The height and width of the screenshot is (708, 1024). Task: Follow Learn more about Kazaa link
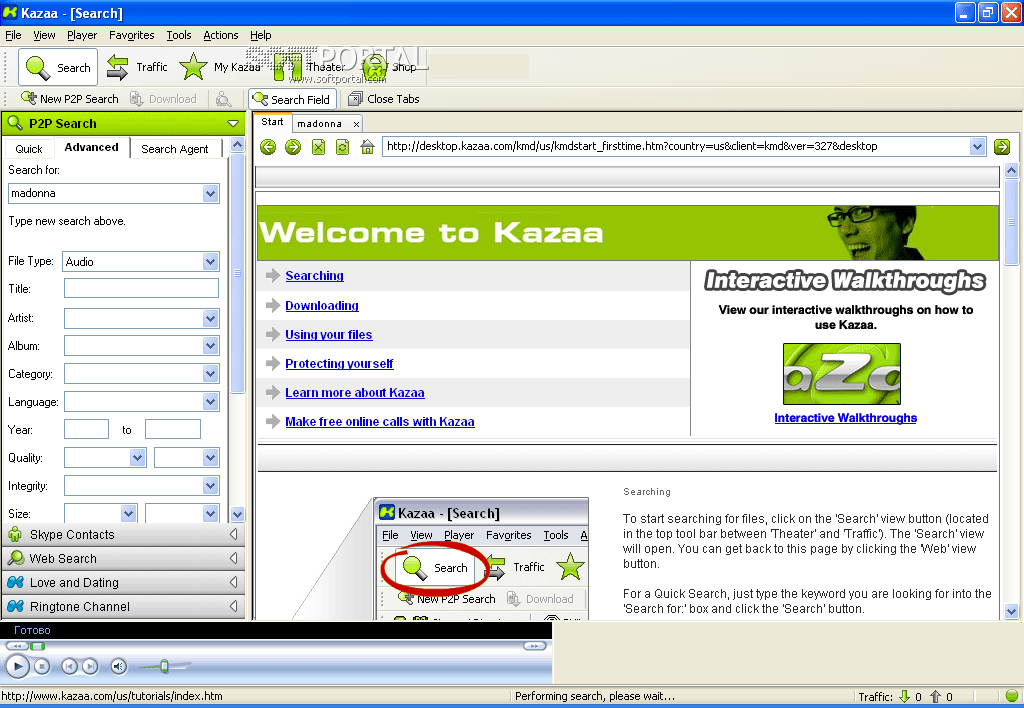[355, 393]
